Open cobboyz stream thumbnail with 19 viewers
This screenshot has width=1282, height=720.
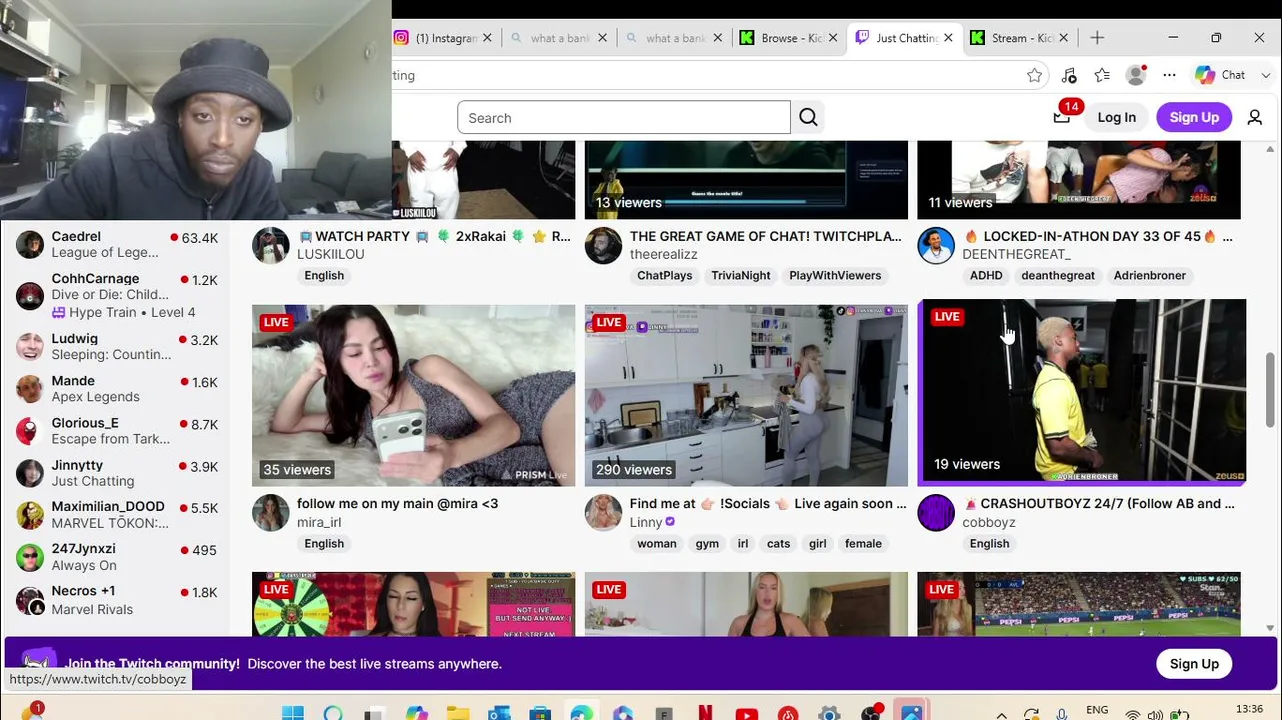tap(1082, 391)
